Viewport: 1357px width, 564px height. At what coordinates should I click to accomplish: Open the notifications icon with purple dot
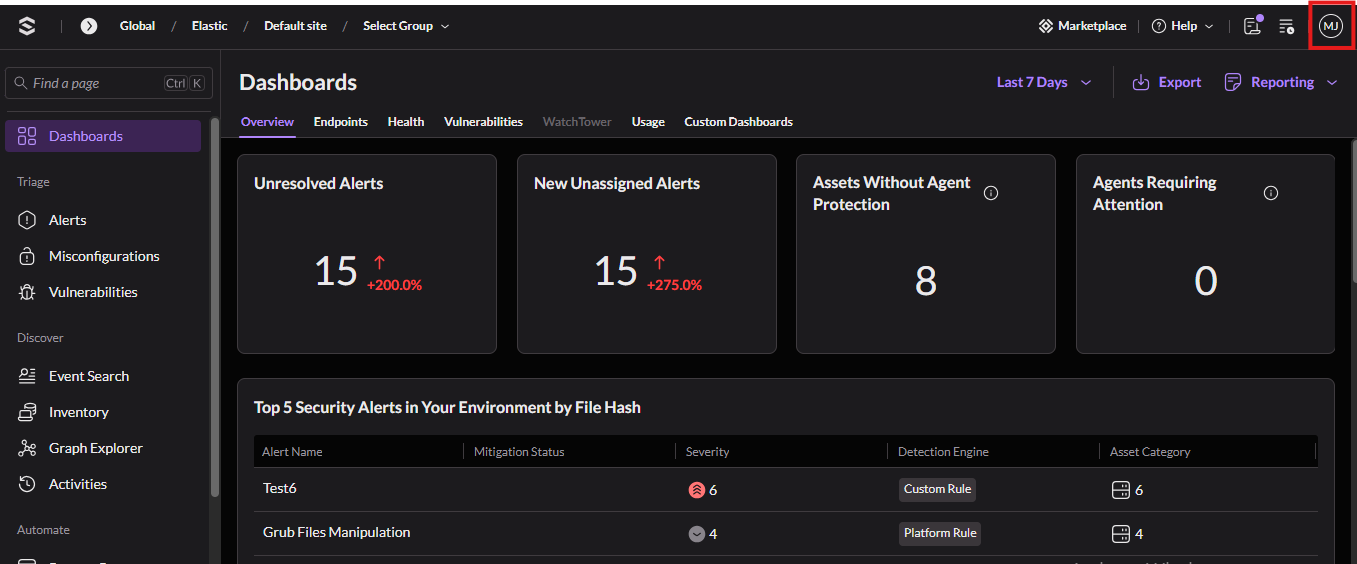coord(1252,26)
